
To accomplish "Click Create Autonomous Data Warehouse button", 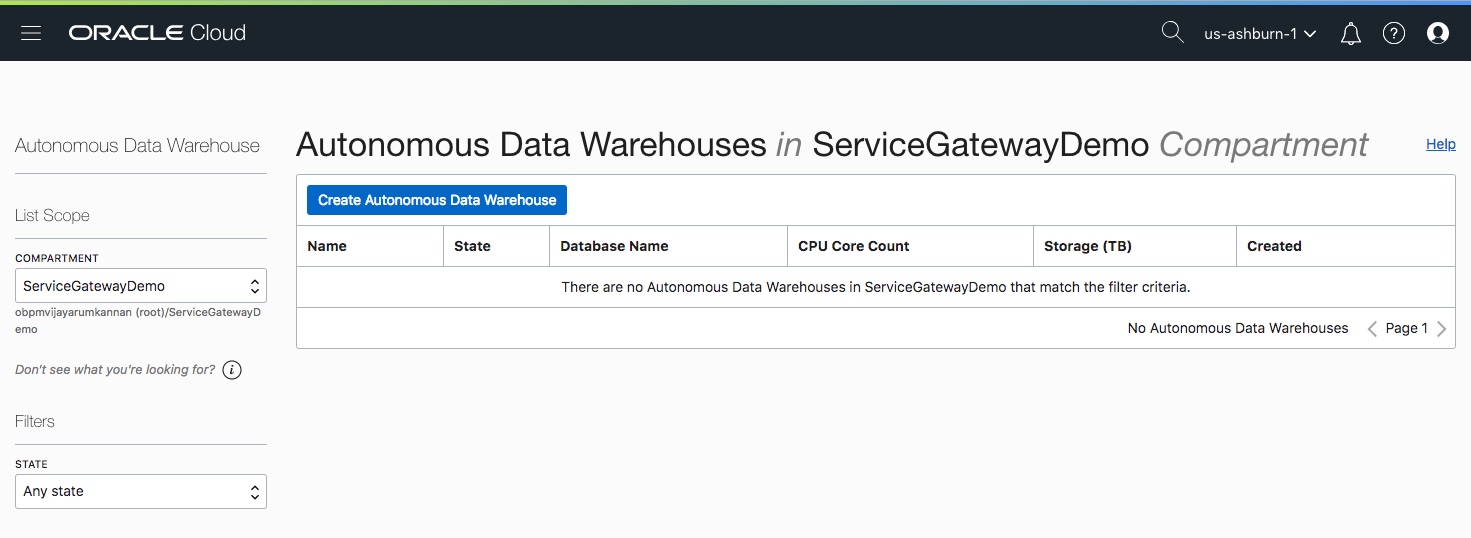I will pyautogui.click(x=437, y=200).
